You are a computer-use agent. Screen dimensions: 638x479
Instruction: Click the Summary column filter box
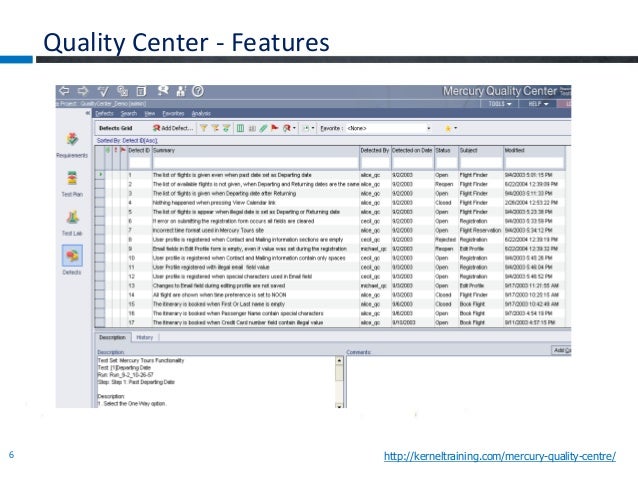256,163
